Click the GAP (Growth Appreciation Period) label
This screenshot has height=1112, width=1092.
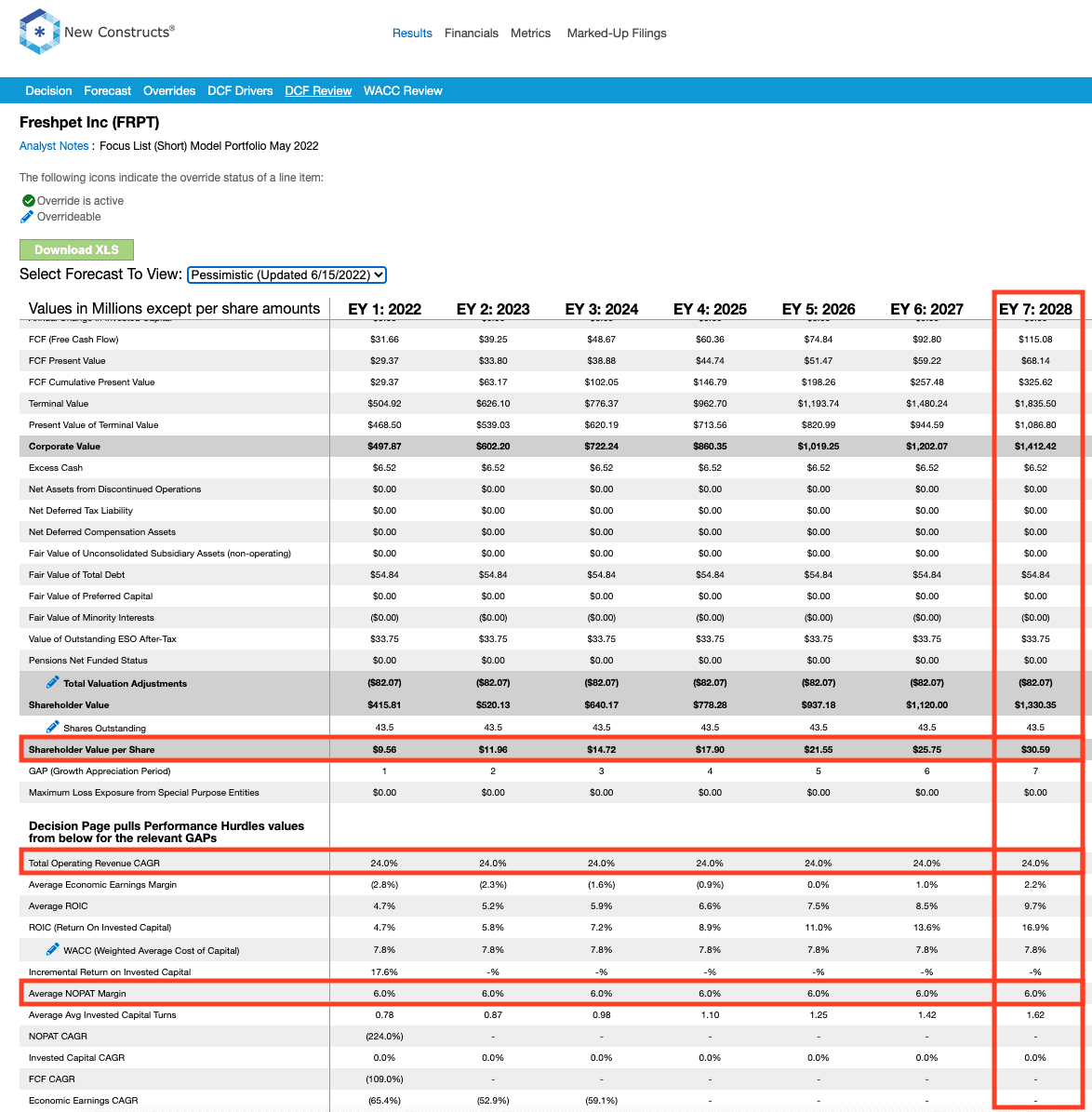tap(100, 770)
